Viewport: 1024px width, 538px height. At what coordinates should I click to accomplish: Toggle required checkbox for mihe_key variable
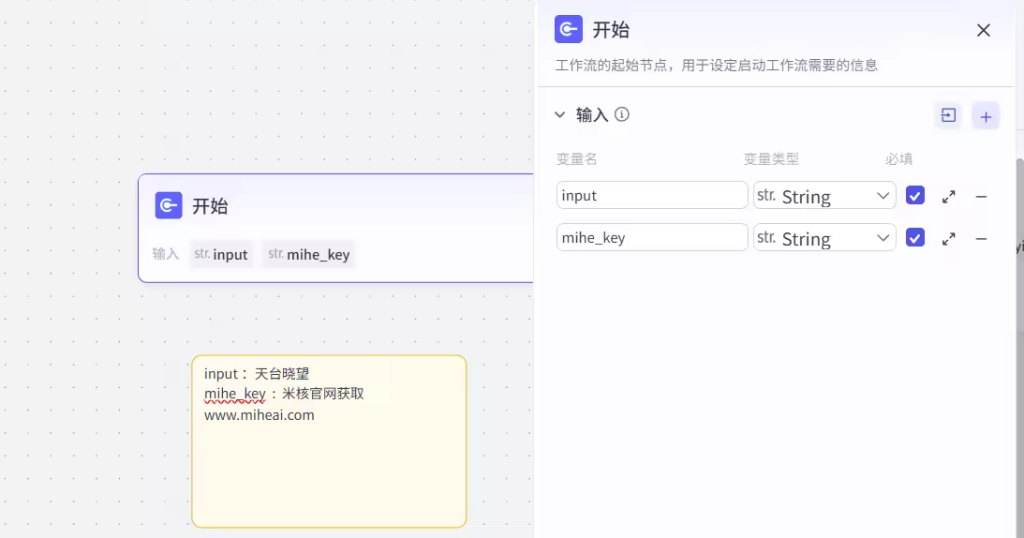click(915, 238)
